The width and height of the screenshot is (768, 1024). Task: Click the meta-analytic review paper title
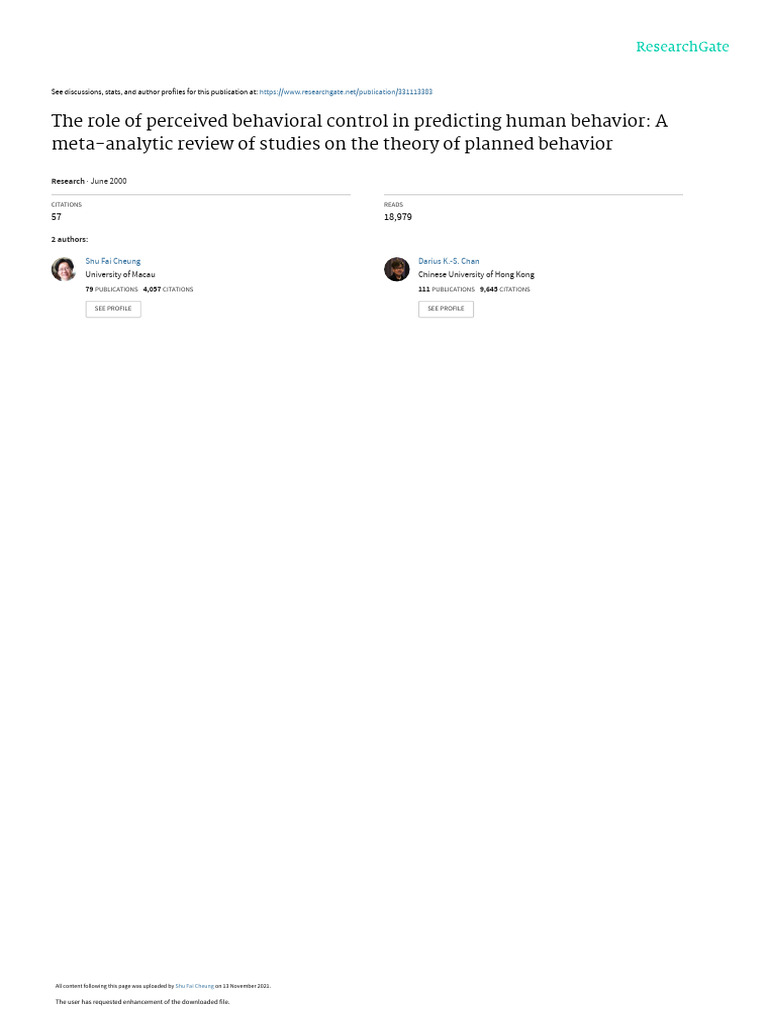pyautogui.click(x=359, y=132)
